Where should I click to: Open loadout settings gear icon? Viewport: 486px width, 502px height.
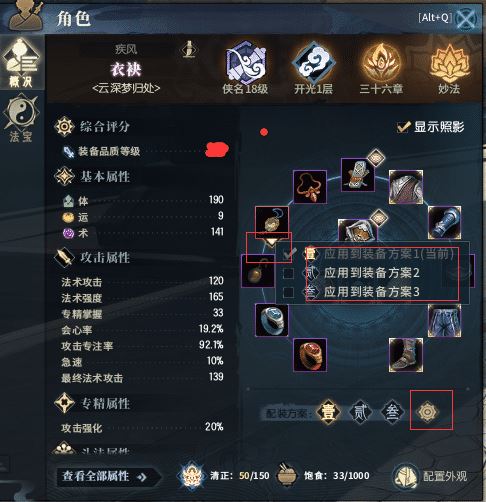click(428, 412)
